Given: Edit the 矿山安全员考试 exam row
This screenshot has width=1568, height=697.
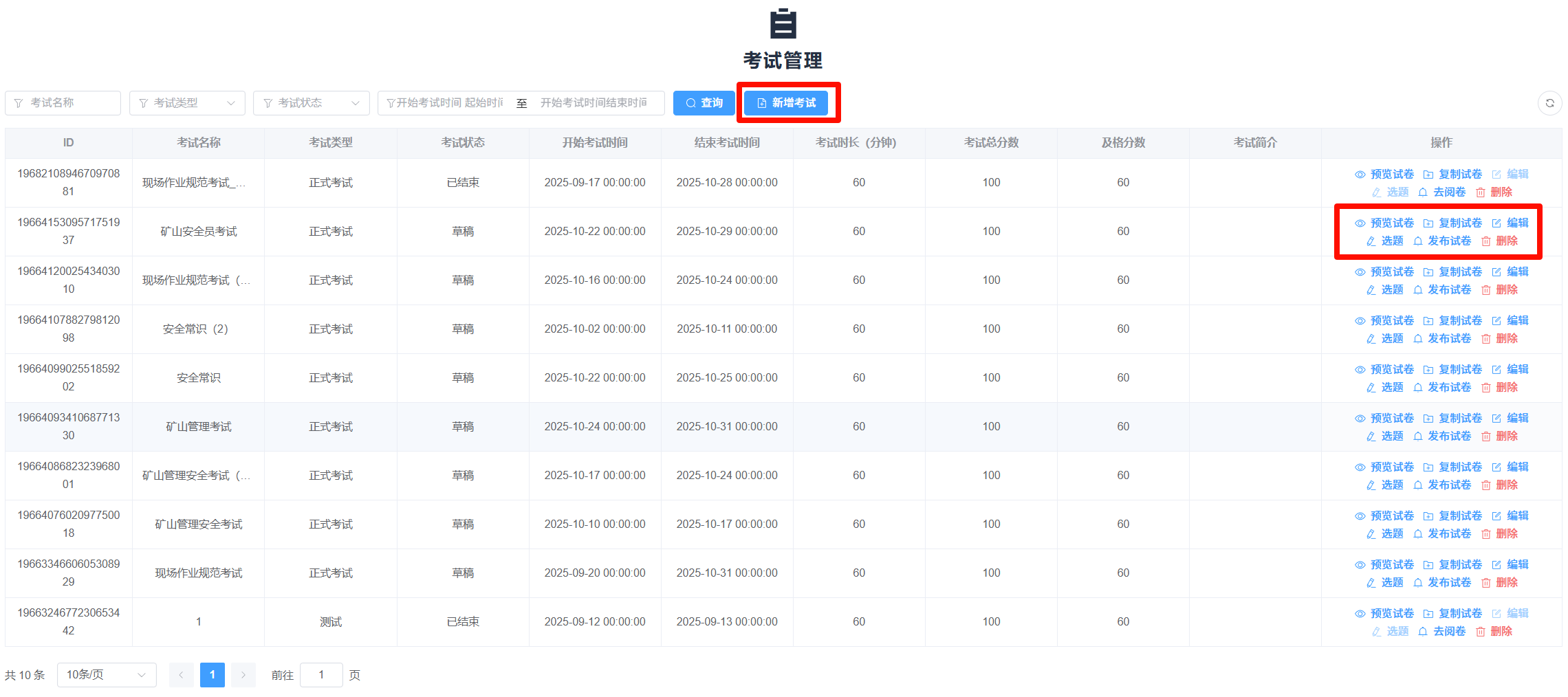Looking at the screenshot, I should pos(1510,223).
